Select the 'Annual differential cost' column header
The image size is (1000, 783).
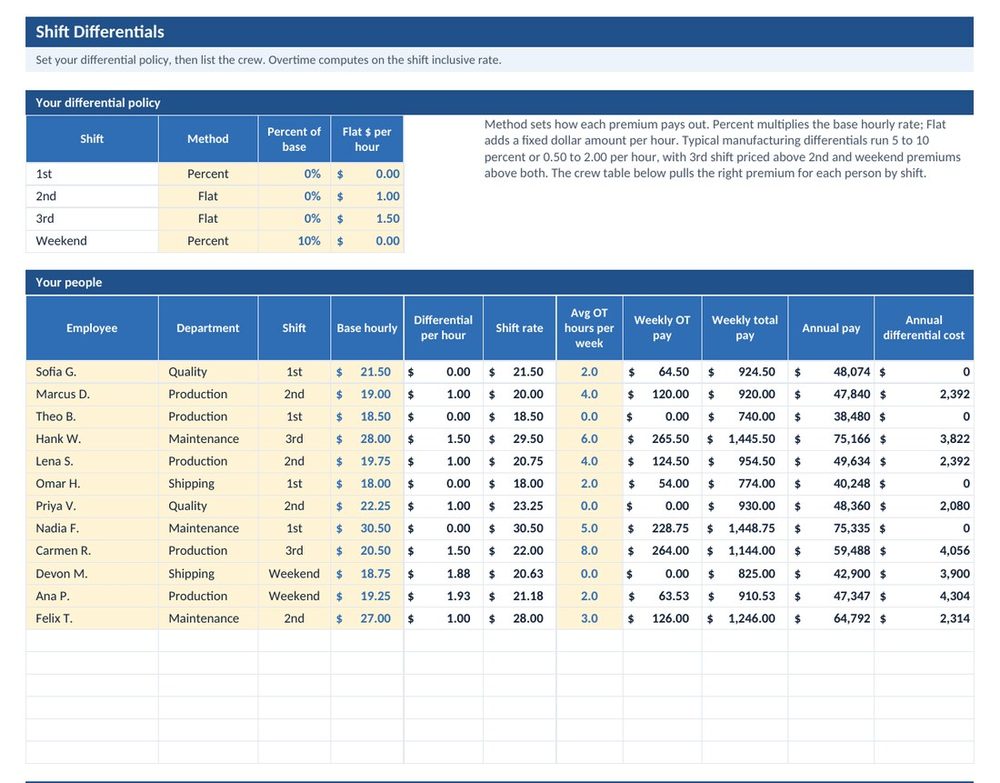(x=923, y=328)
